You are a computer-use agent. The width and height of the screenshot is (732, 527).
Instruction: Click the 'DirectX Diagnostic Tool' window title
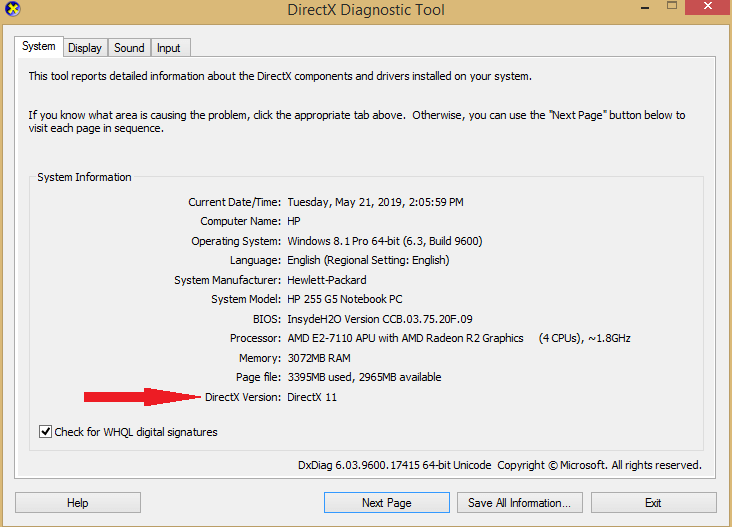[x=366, y=10]
